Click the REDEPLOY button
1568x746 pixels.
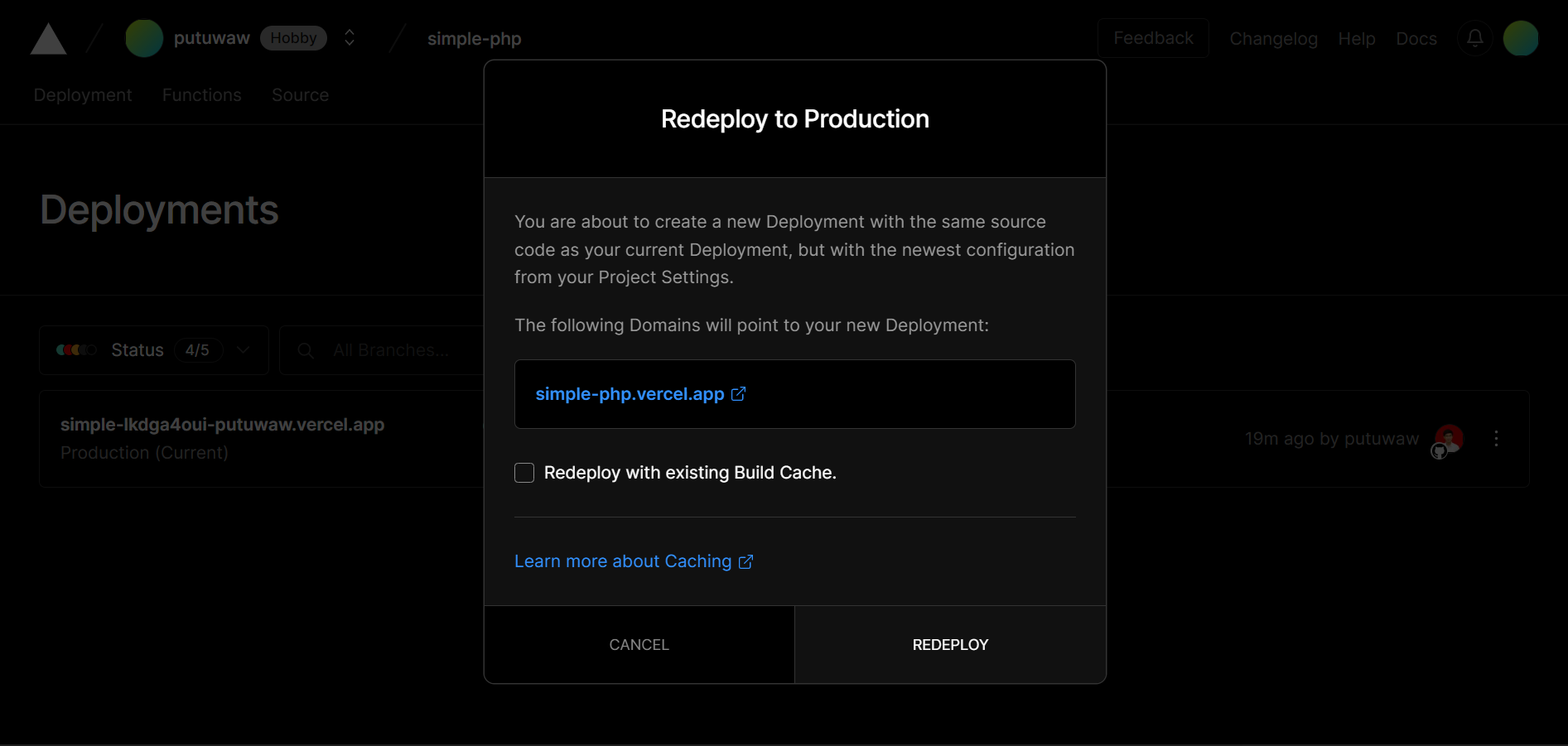click(x=950, y=645)
